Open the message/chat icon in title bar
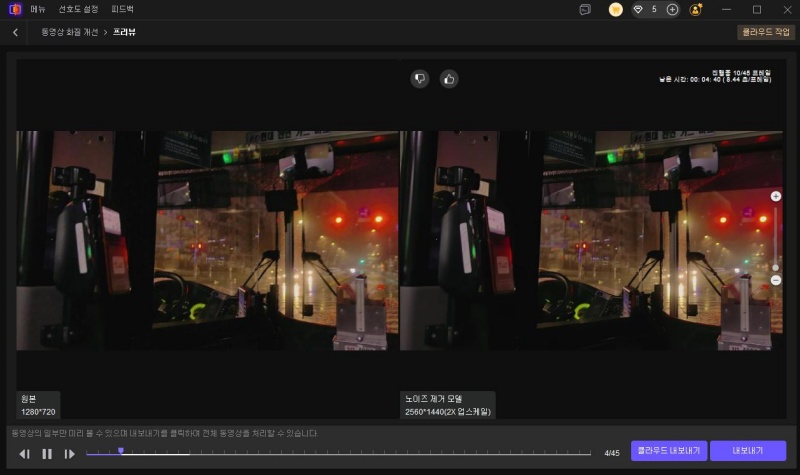This screenshot has width=800, height=475. point(585,9)
